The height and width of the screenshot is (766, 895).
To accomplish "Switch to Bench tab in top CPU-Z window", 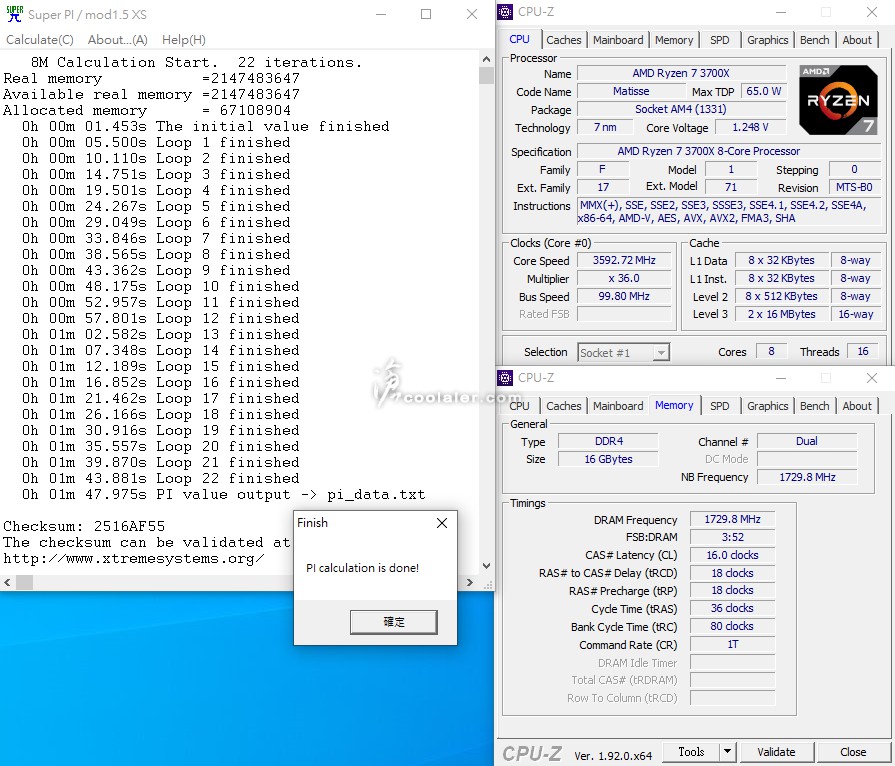I will tap(815, 40).
